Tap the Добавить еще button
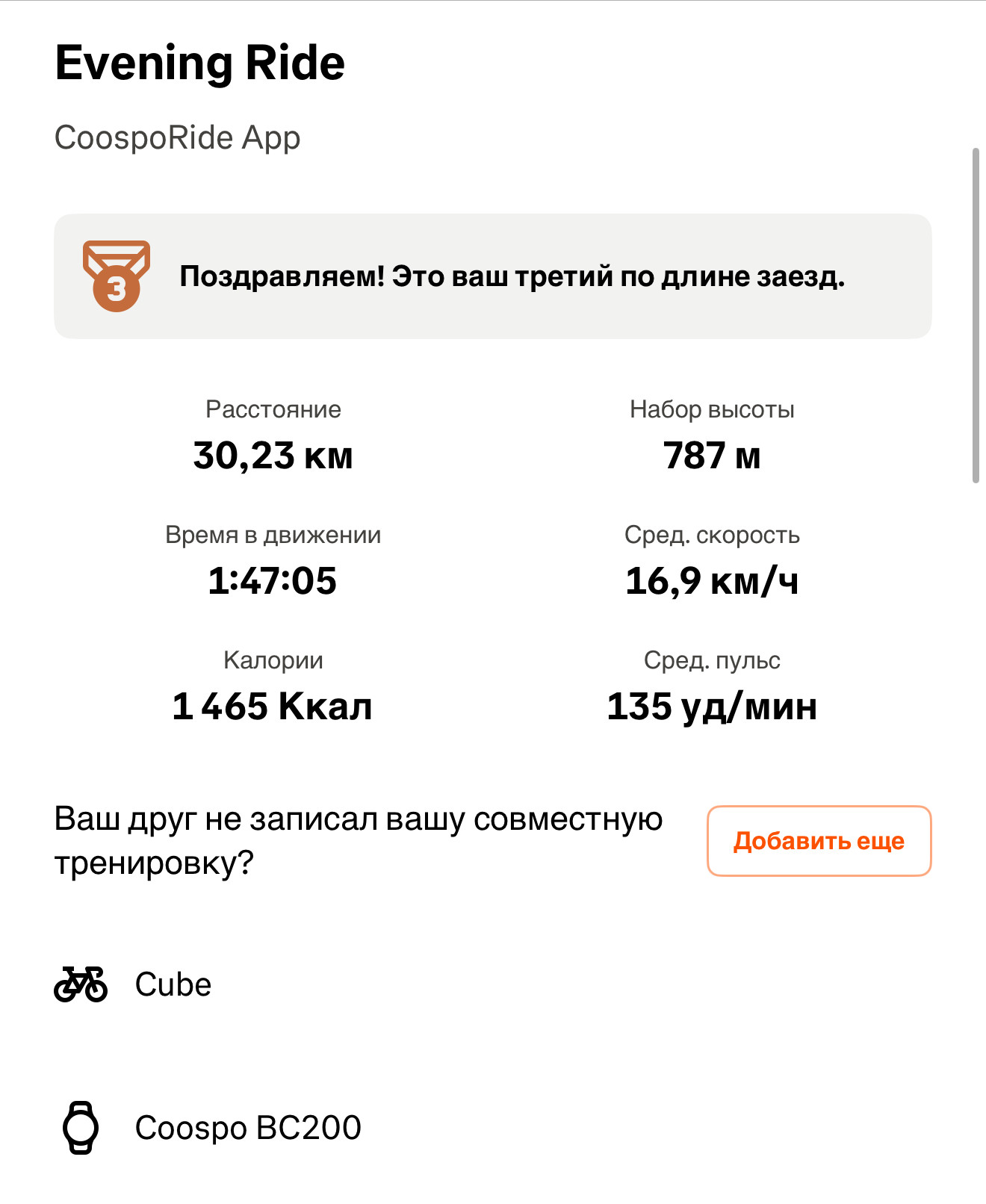 (819, 841)
